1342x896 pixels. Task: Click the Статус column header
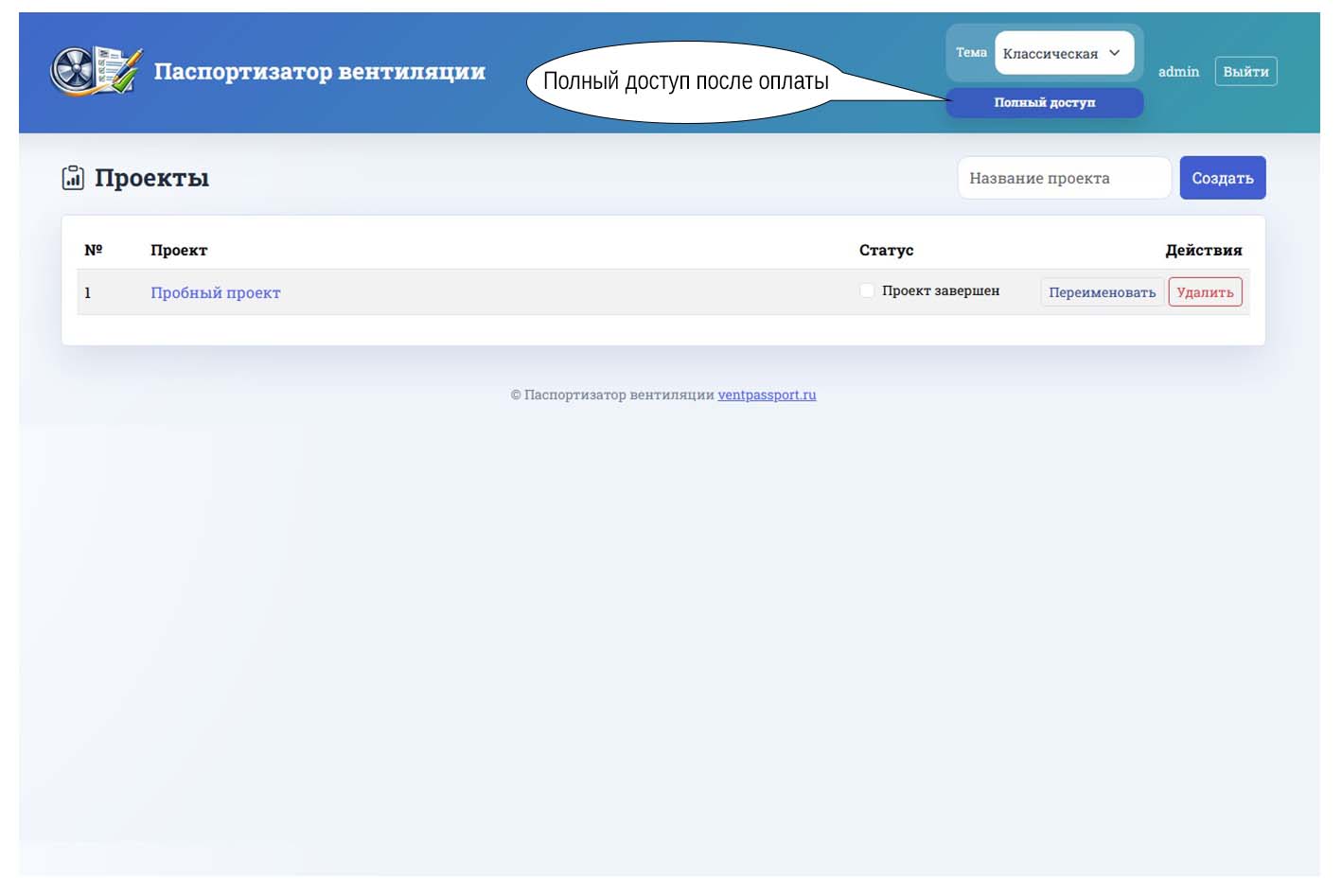pyautogui.click(x=886, y=250)
